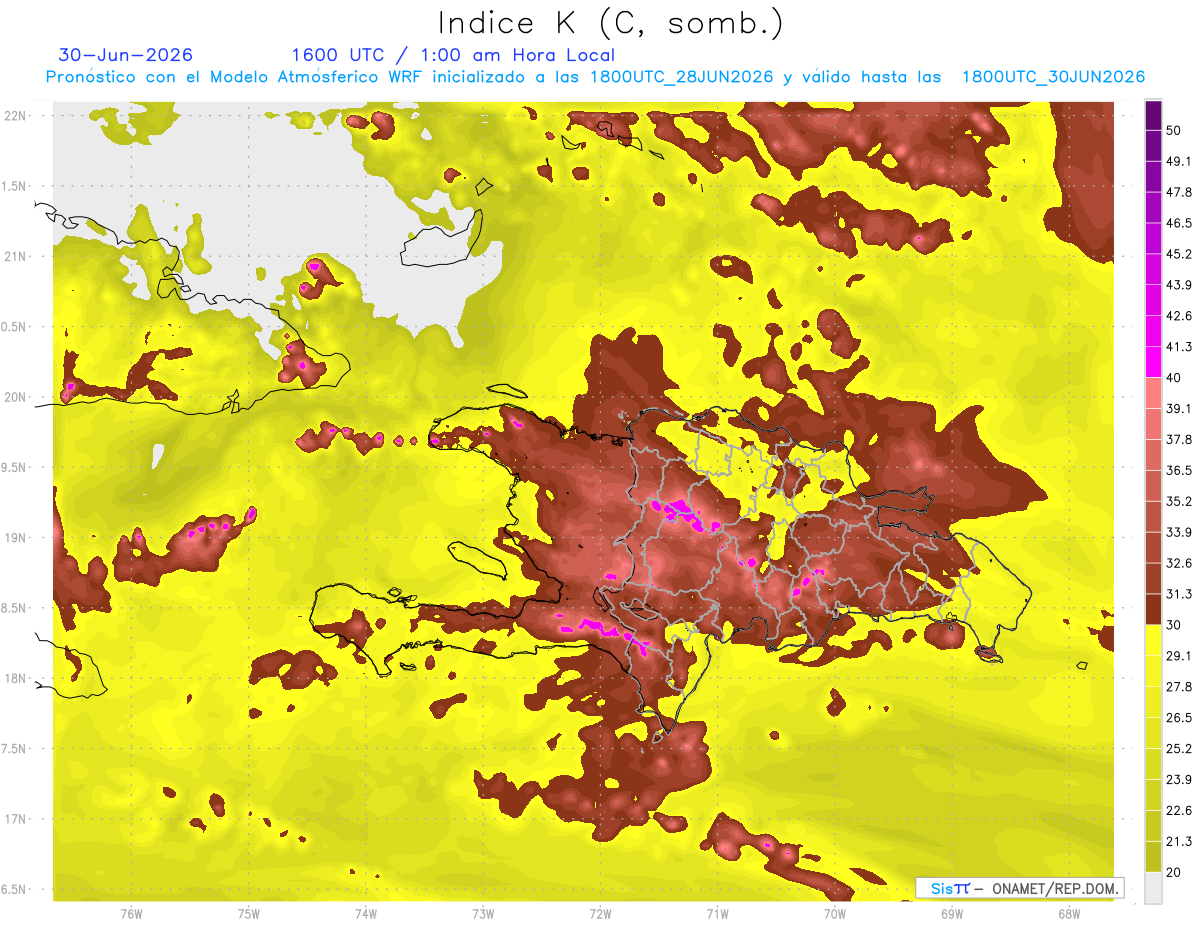Click colorbar value "26.5"

click(x=1179, y=718)
